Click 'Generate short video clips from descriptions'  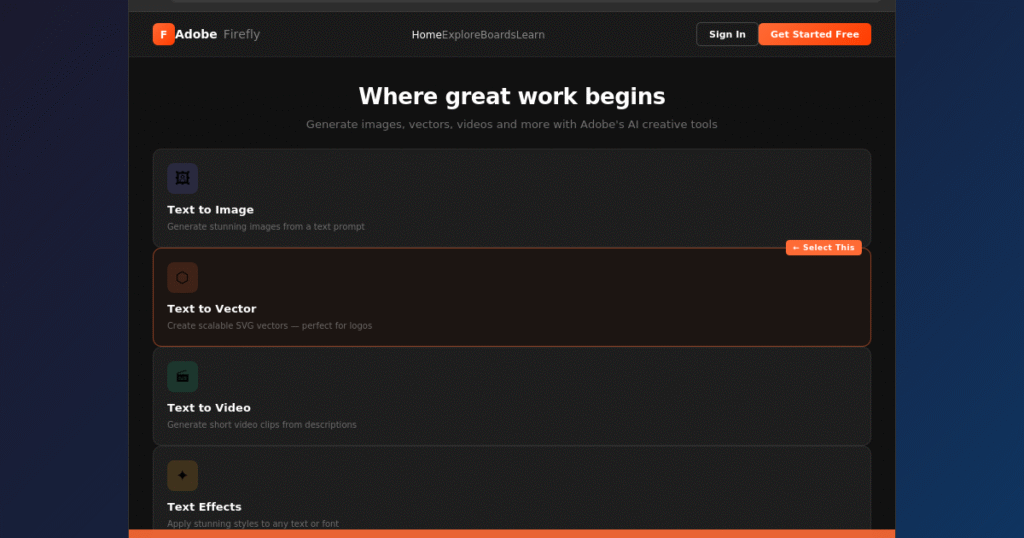(x=262, y=424)
